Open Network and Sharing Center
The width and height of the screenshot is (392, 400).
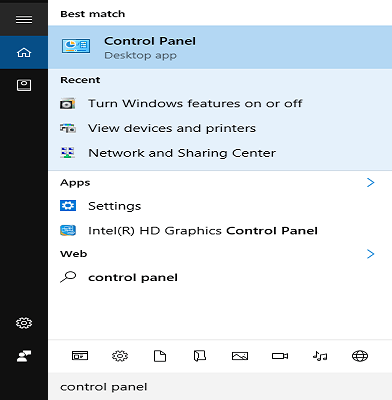tap(220, 153)
